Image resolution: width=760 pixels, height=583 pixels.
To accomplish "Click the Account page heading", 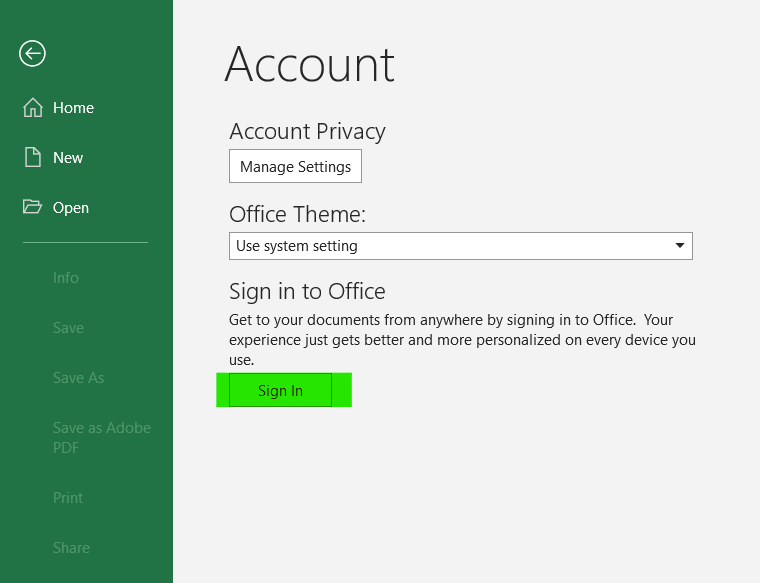I will (x=309, y=64).
